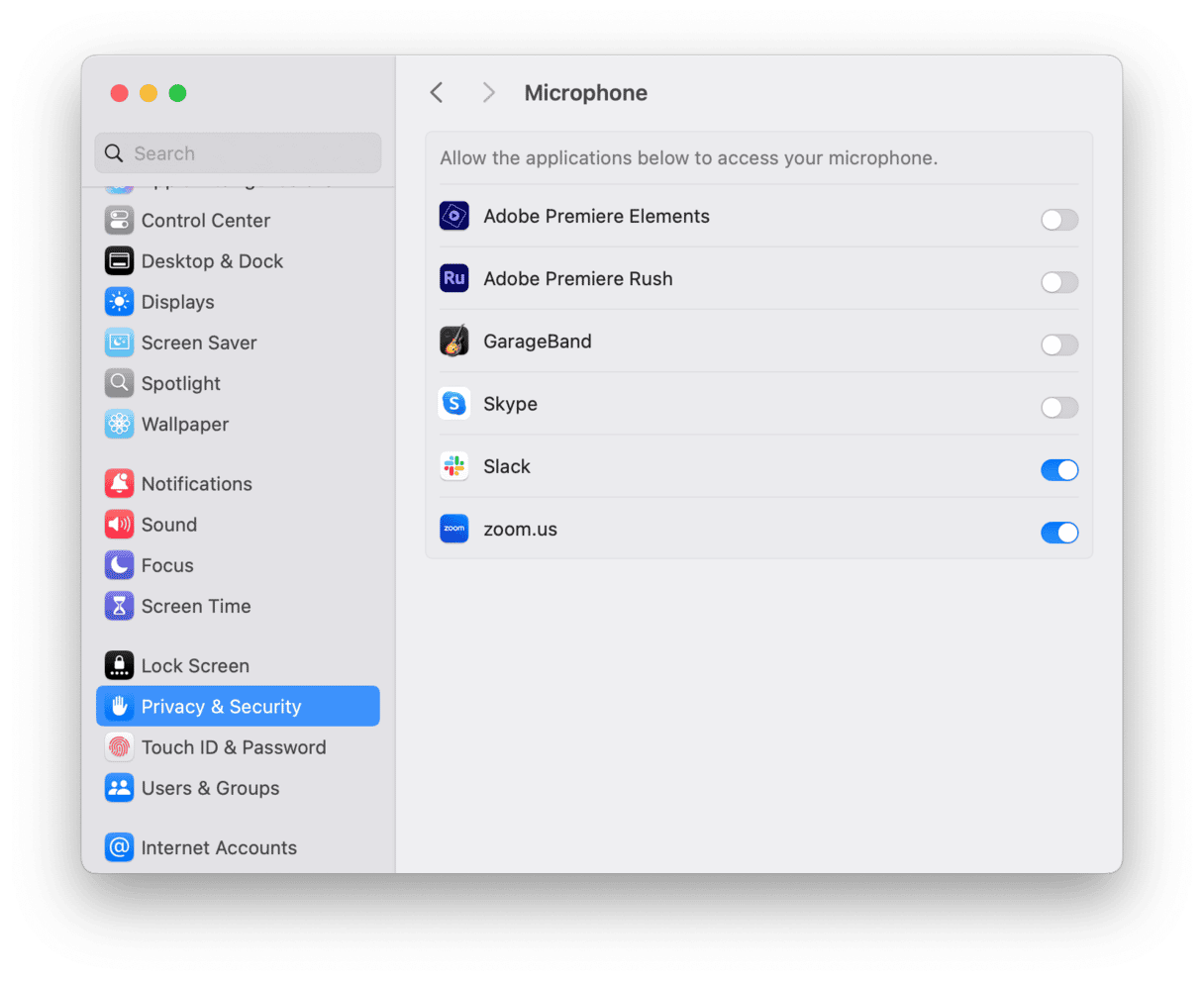Click the Screen Time hourglass icon
Screen dimensions: 1204x981
(119, 605)
